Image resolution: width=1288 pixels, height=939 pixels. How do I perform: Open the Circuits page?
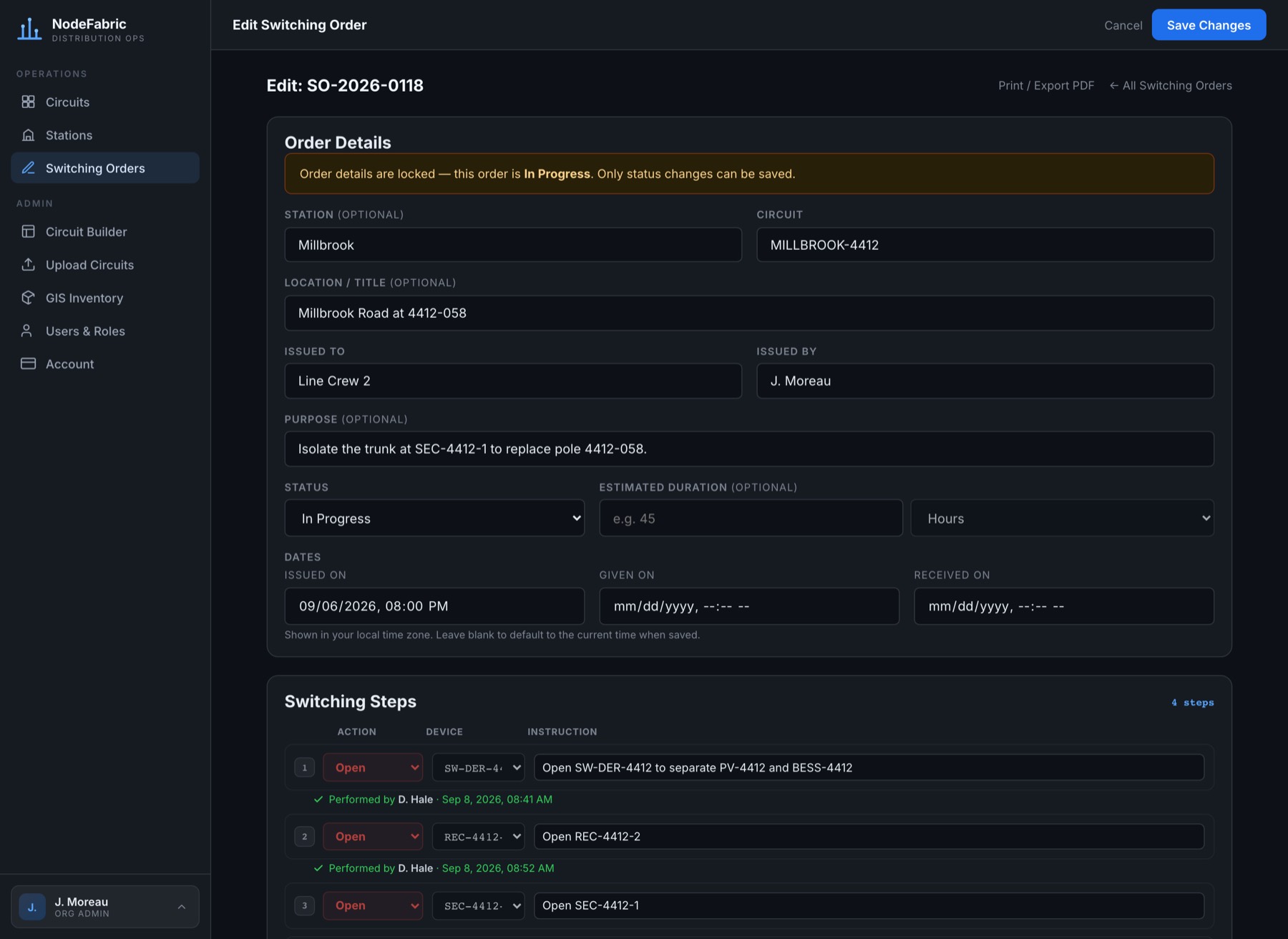(105, 102)
